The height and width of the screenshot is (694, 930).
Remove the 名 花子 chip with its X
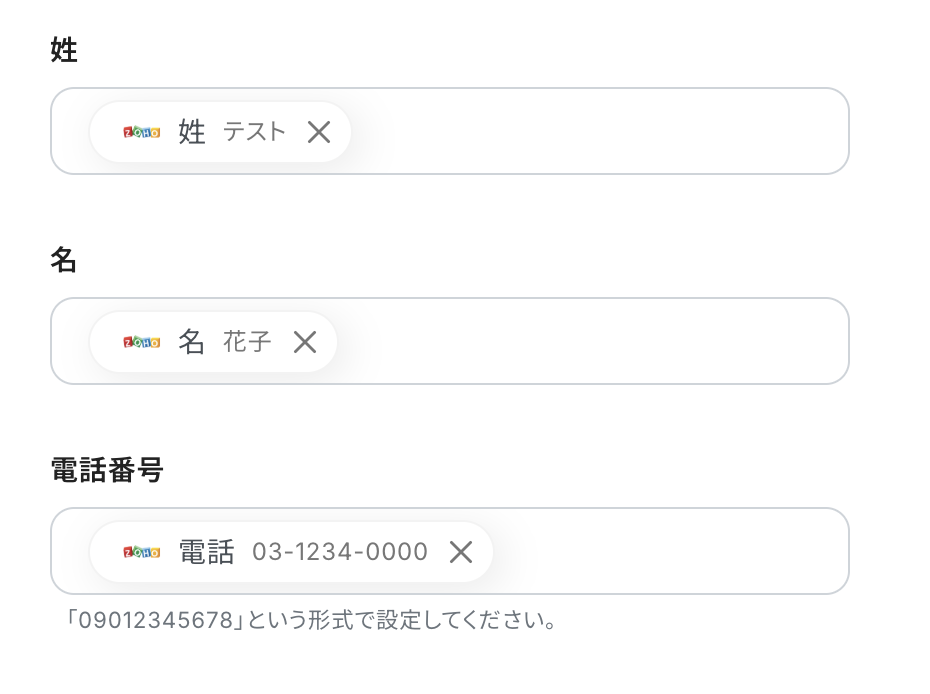point(305,342)
